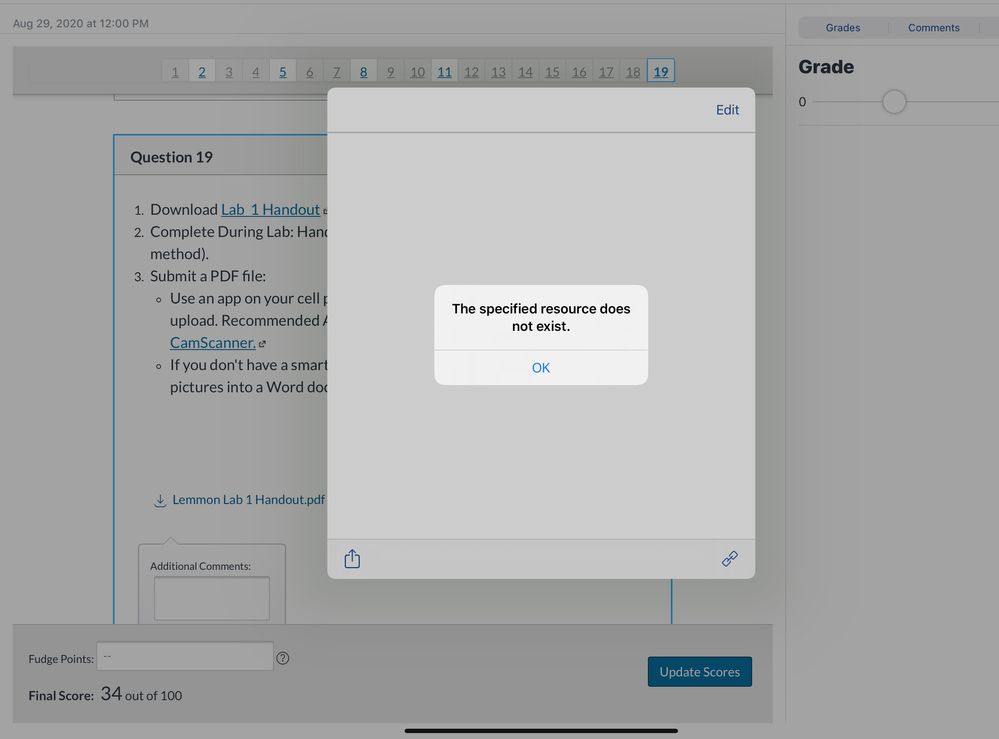
Task: Tap Edit in the popup header
Action: click(727, 110)
